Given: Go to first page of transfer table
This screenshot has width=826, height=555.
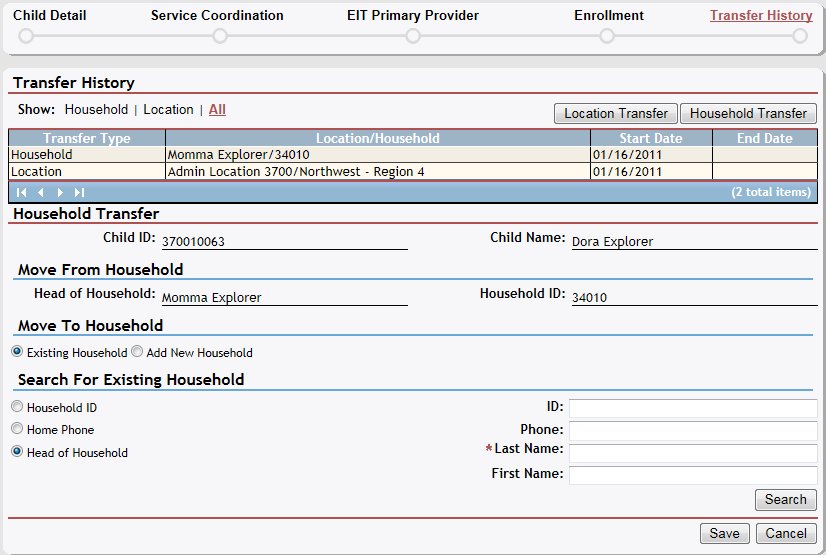Looking at the screenshot, I should (22, 192).
